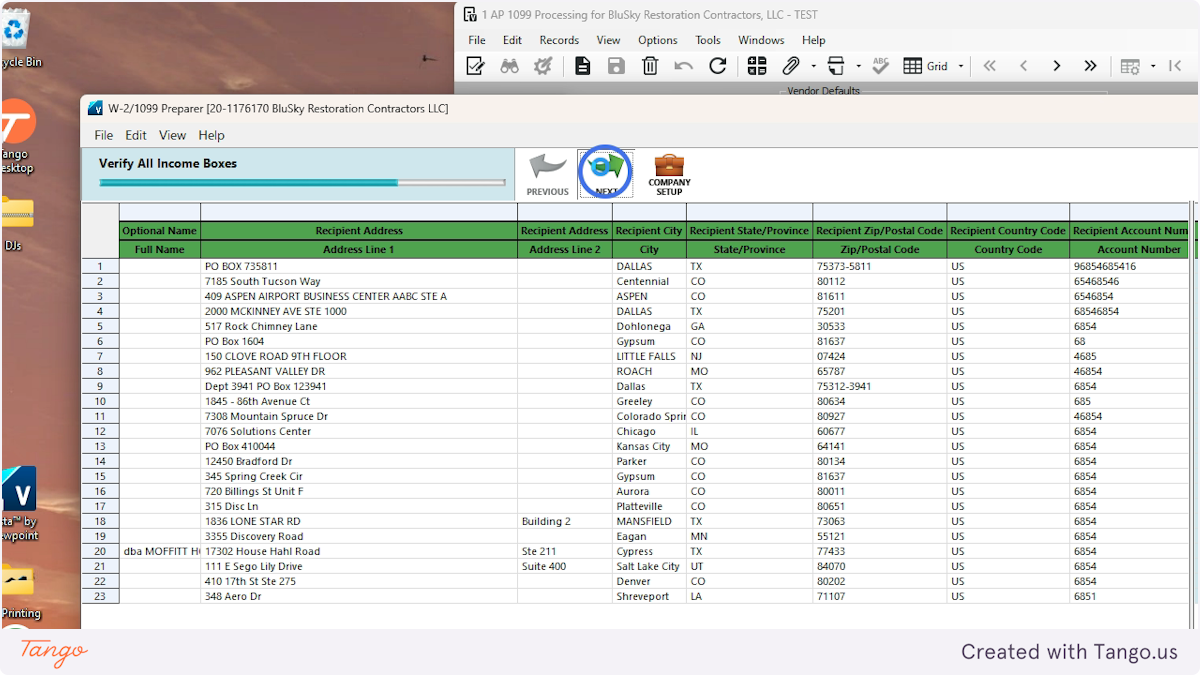Screen dimensions: 1200x675
Task: Select city cell 'Salt Lake City'
Action: pyautogui.click(x=650, y=567)
